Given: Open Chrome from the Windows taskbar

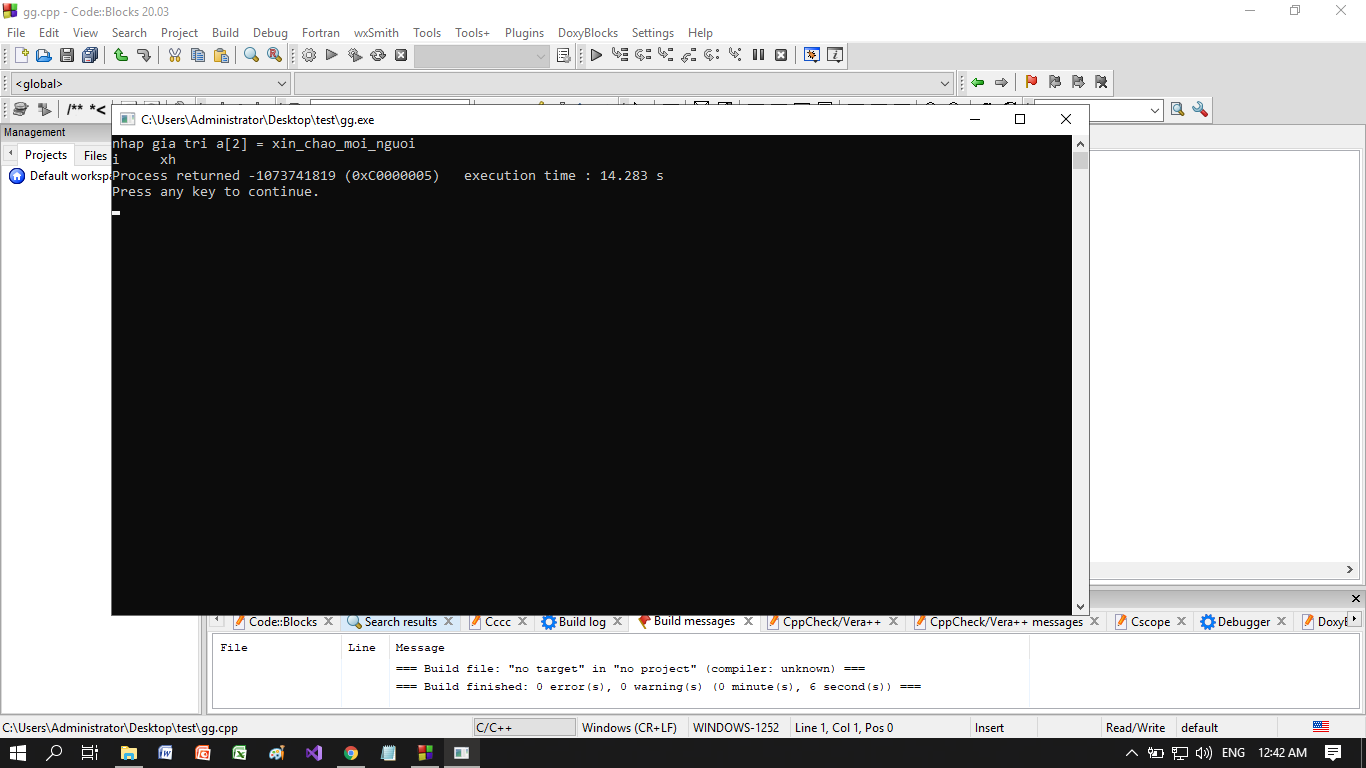Looking at the screenshot, I should point(350,753).
